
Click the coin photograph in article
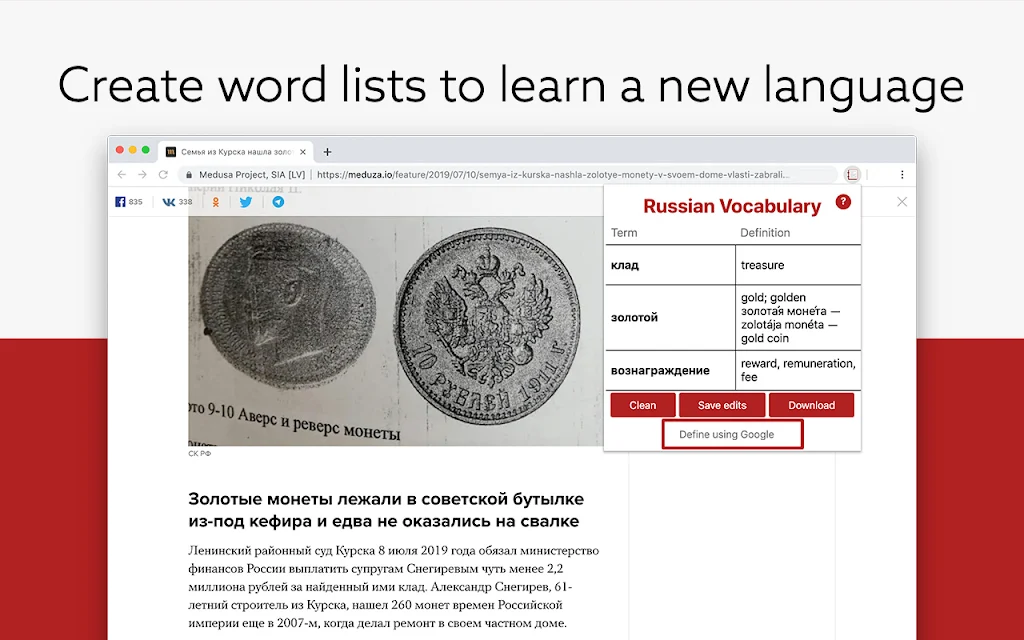click(395, 331)
